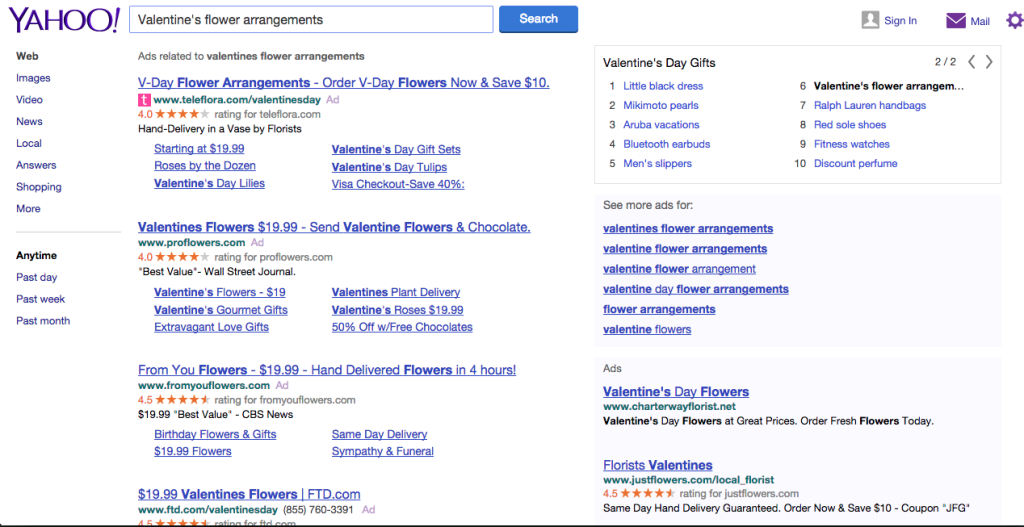Screen dimensions: 1024x527
Task: Open the Florists Valentines ad headline
Action: point(658,465)
